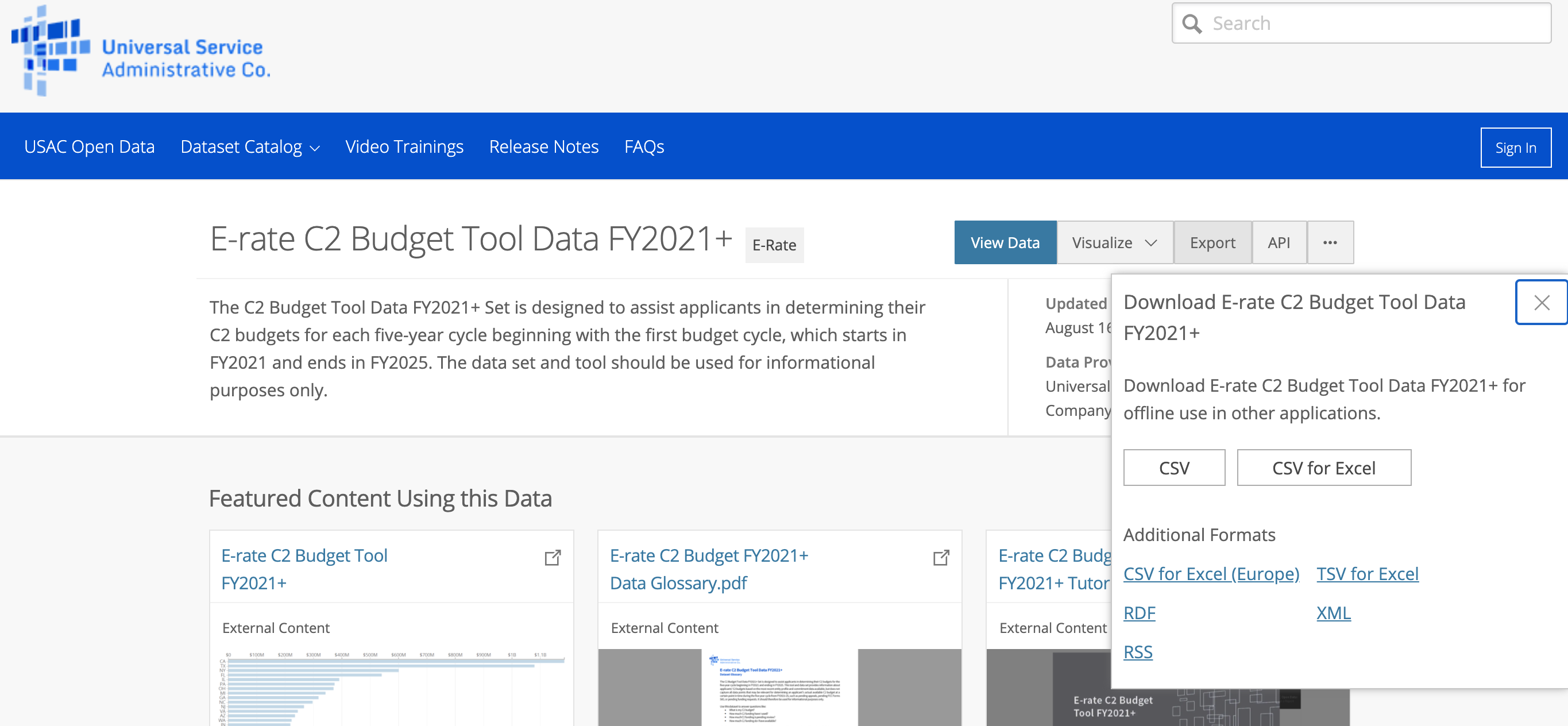Open the FAQs page
Screen dimensions: 1568x726
pyautogui.click(x=644, y=146)
